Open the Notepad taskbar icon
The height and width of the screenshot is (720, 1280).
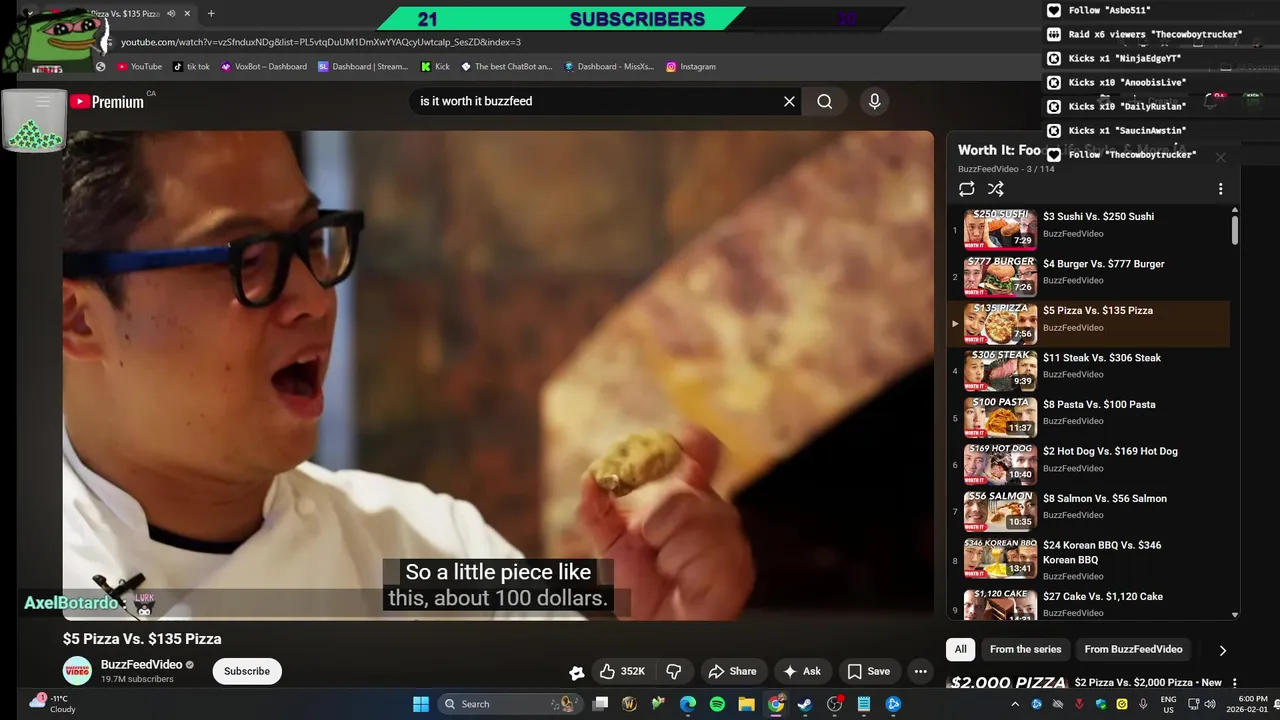click(863, 704)
